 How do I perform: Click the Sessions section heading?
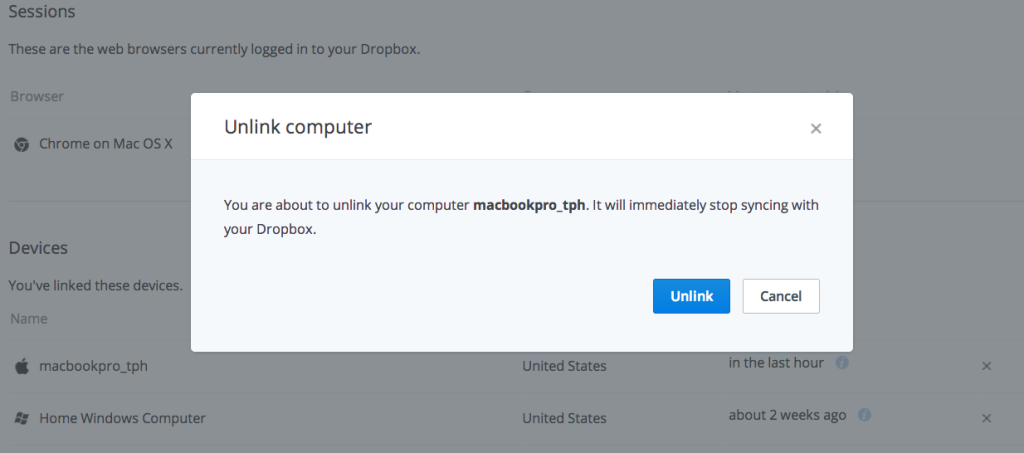(42, 11)
